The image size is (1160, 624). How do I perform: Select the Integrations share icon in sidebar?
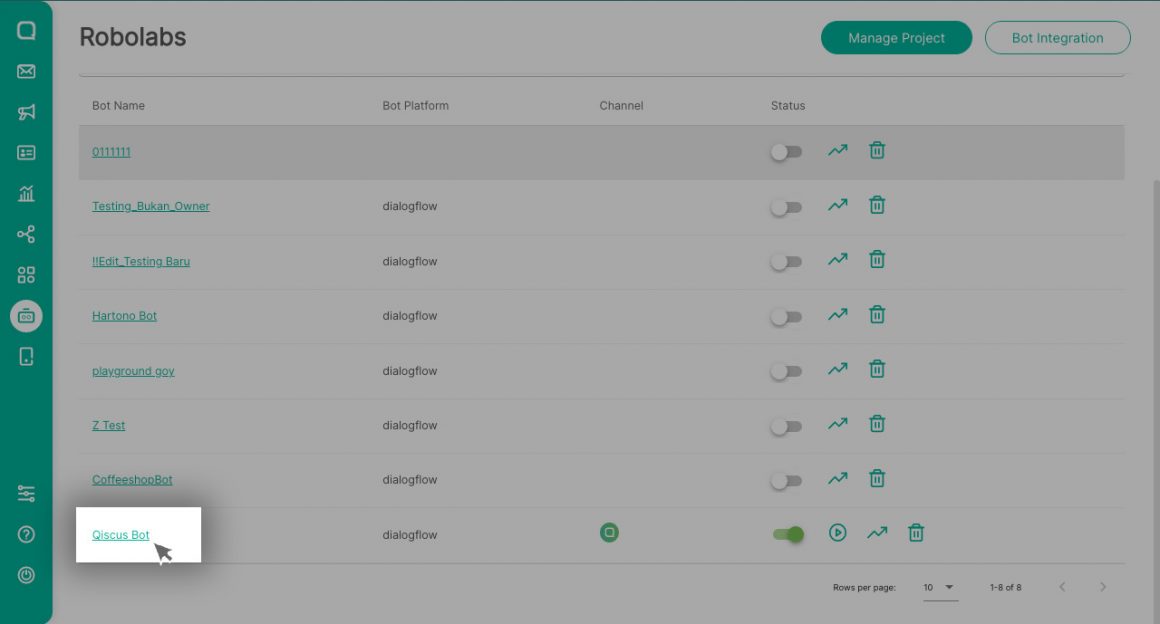[26, 234]
